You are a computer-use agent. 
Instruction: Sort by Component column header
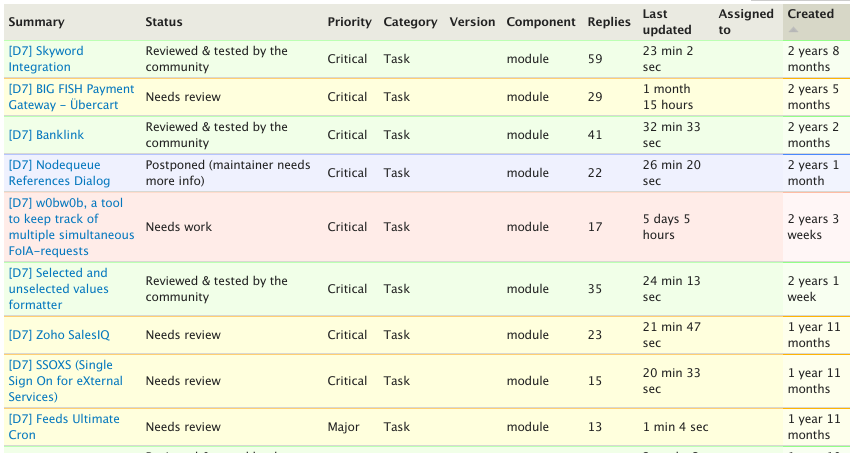point(541,22)
